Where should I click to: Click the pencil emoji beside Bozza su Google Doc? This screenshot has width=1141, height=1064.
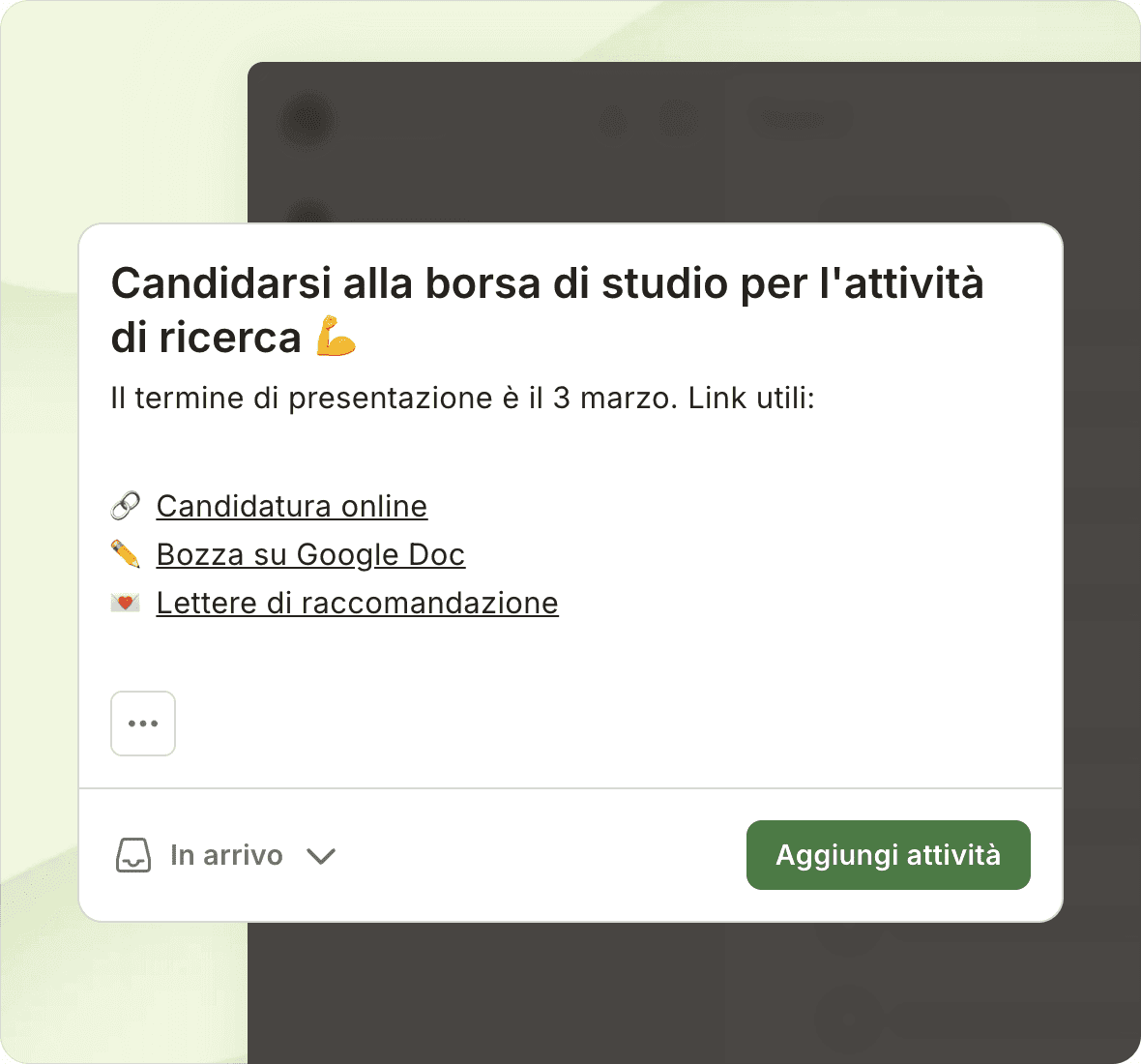coord(125,554)
